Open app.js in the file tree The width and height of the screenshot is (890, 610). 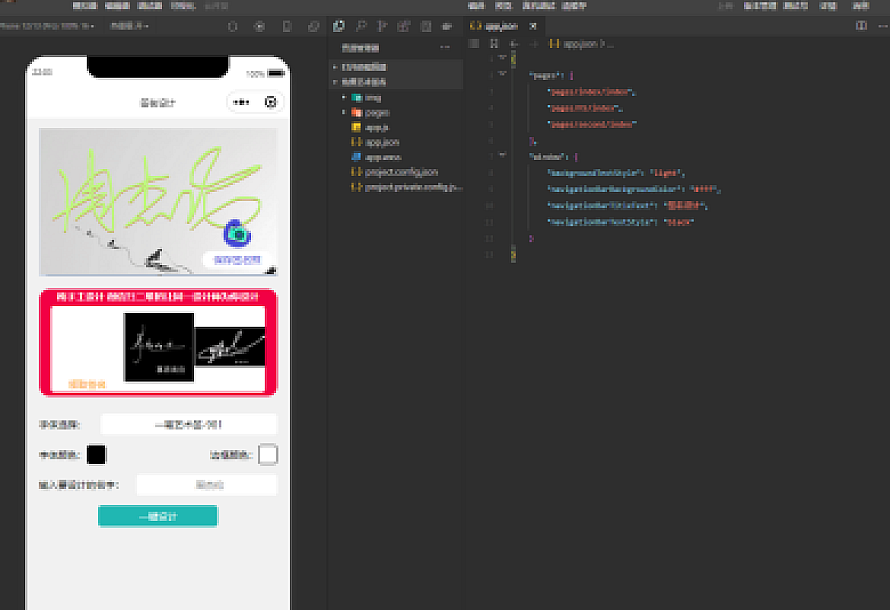pyautogui.click(x=375, y=128)
